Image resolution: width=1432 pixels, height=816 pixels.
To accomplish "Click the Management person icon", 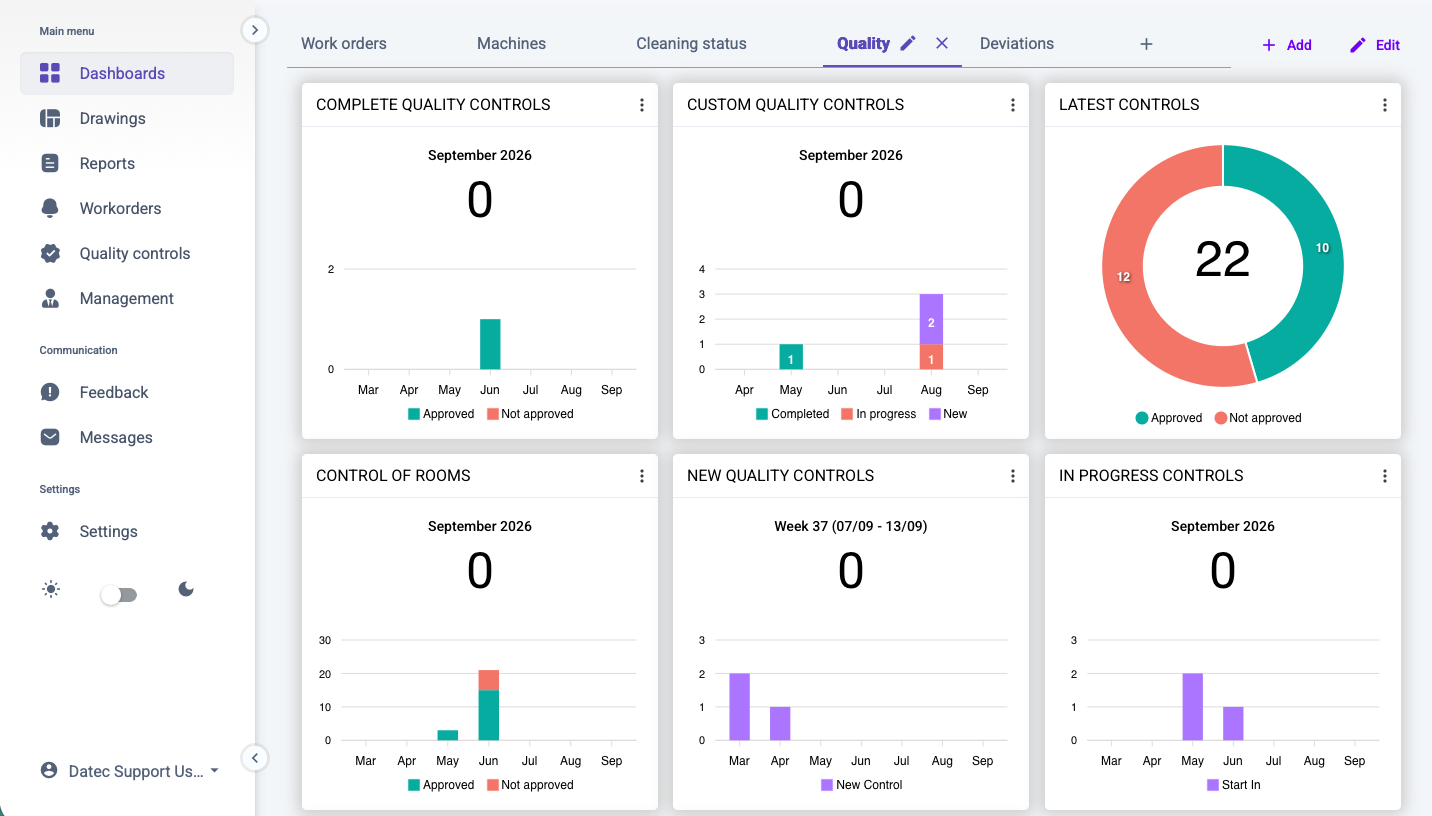I will coord(50,298).
